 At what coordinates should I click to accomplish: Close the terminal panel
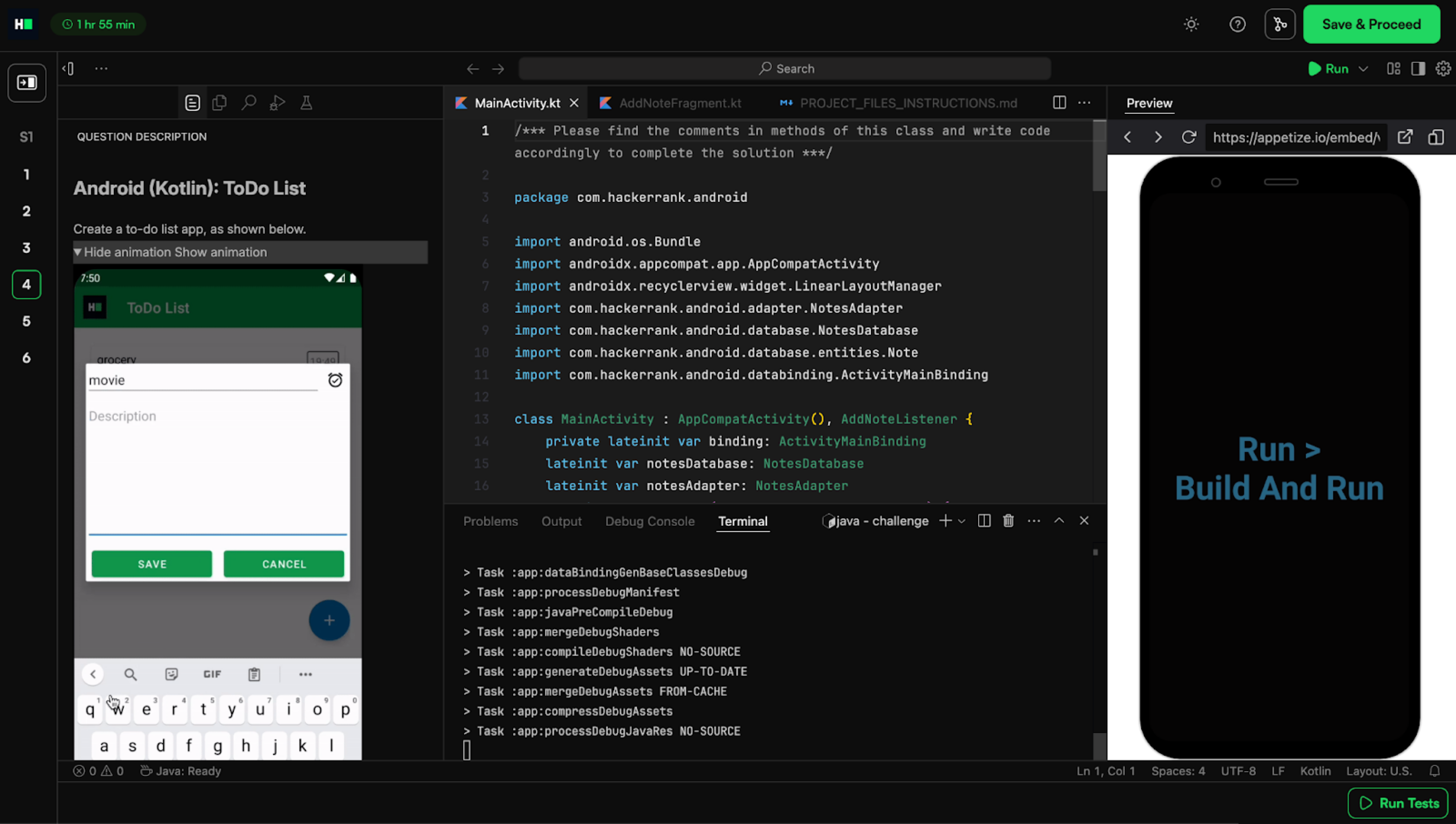(1083, 520)
